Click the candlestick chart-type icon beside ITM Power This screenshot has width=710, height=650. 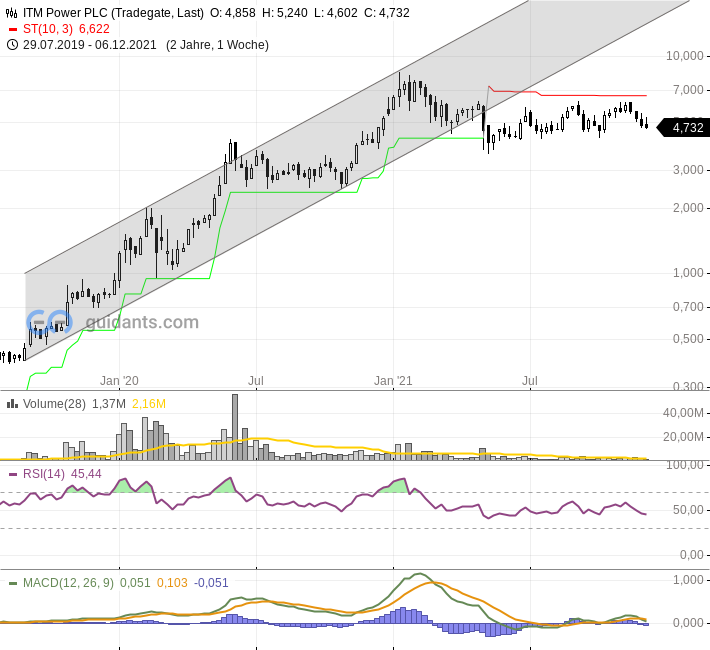tap(12, 13)
